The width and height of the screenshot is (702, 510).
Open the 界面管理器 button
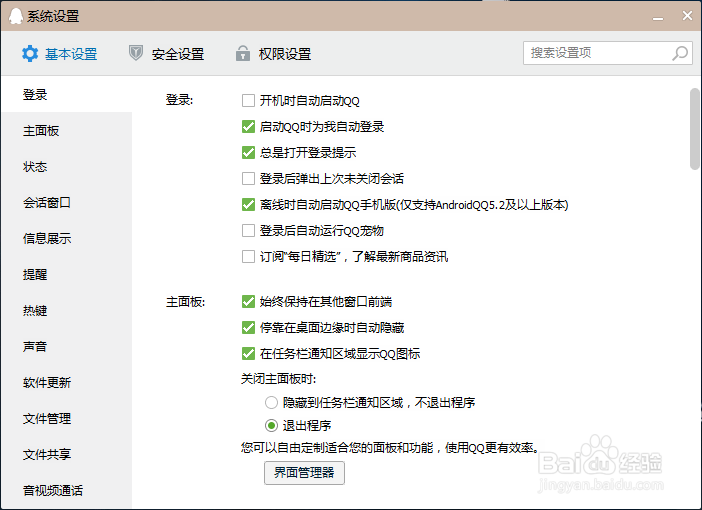tap(304, 472)
